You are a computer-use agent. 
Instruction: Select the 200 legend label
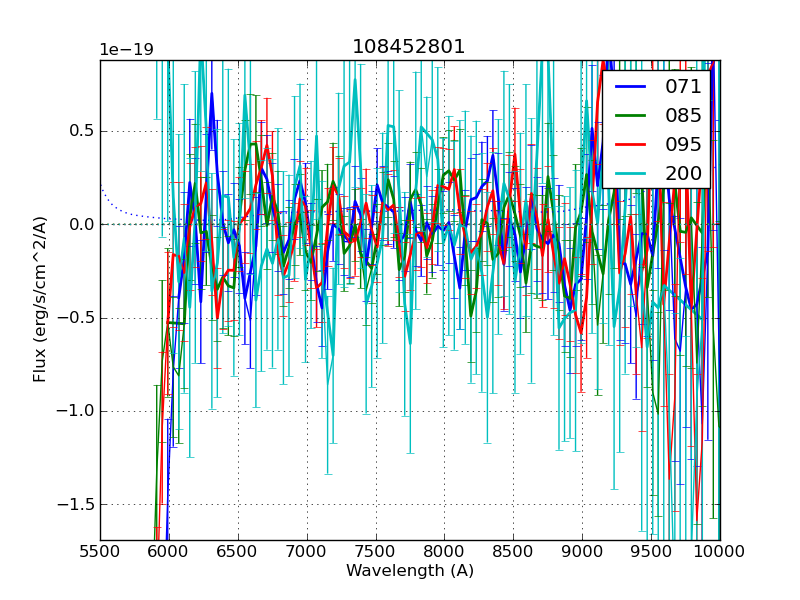point(683,172)
